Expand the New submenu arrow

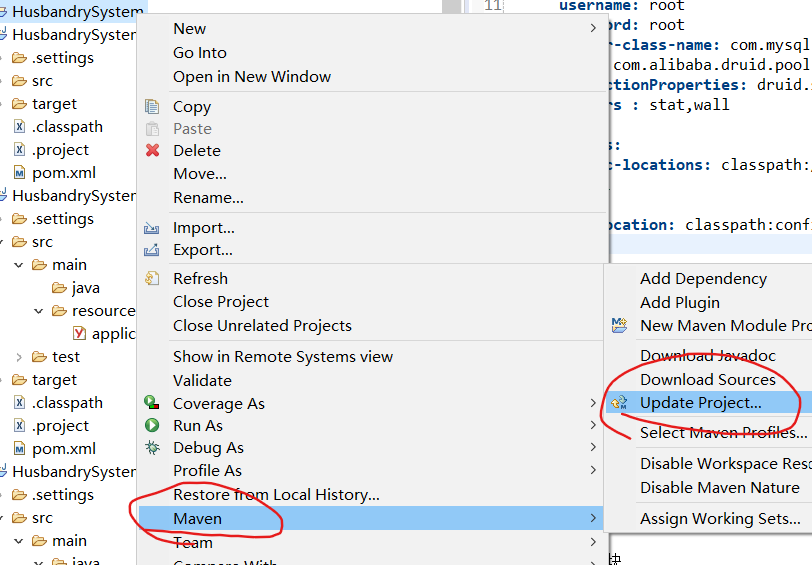point(593,28)
